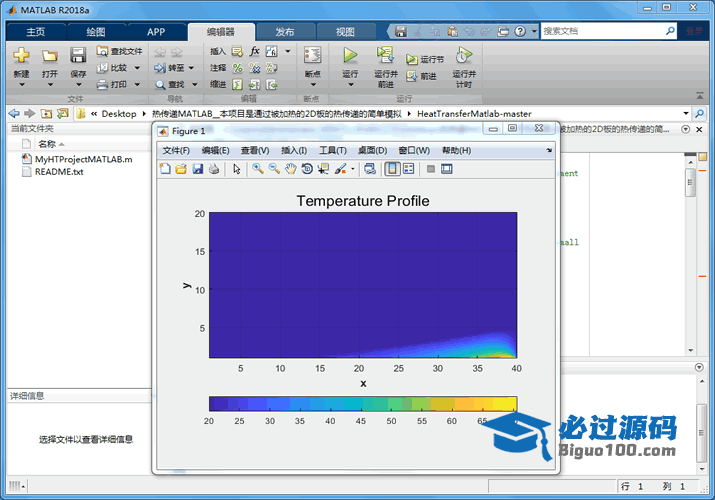Image resolution: width=715 pixels, height=500 pixels.
Task: Click the 运行并前进 (Run and Advance) icon
Action: click(386, 56)
